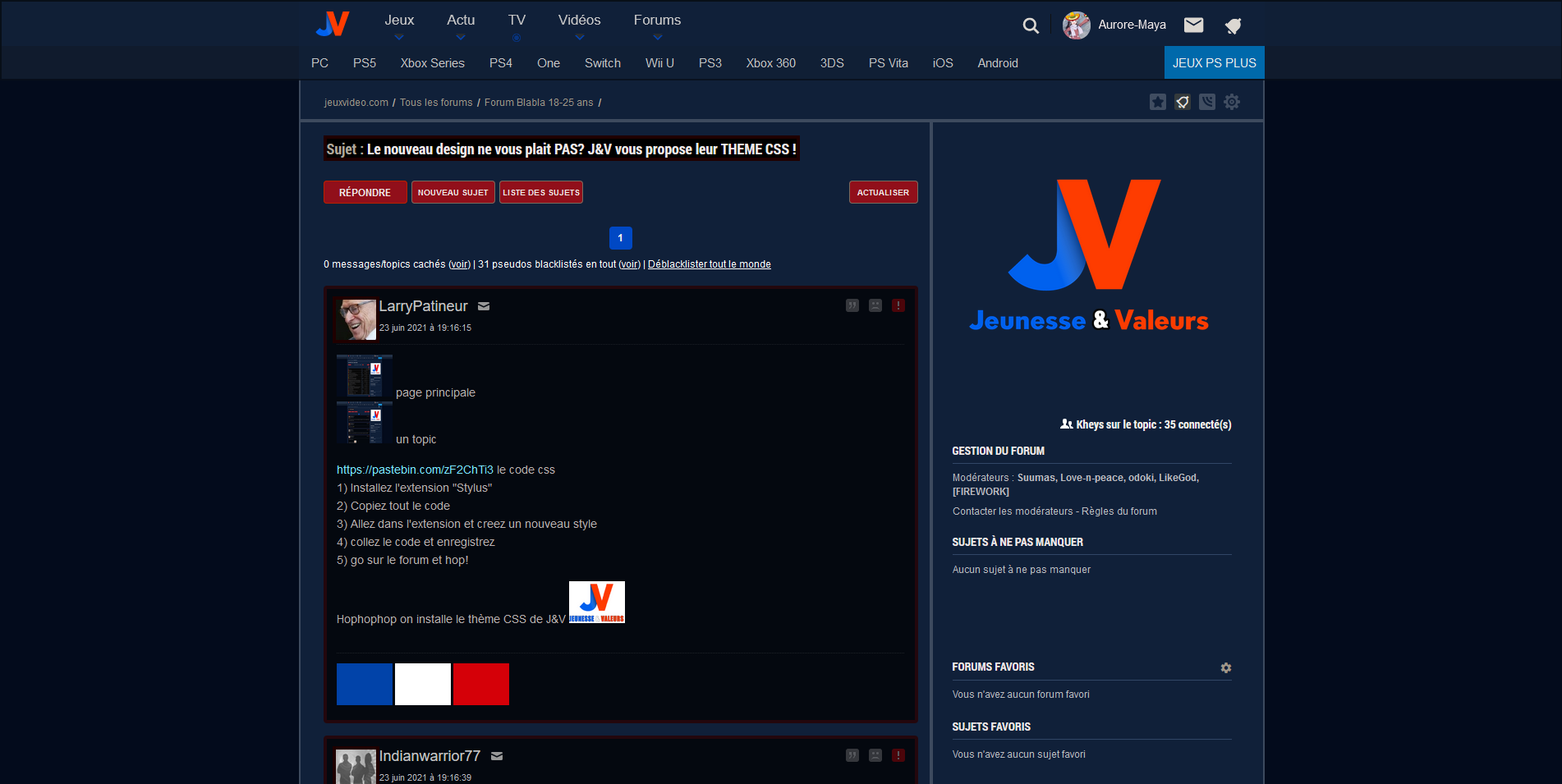Click voir link for blacklisted pseudos
This screenshot has width=1562, height=784.
(x=630, y=264)
